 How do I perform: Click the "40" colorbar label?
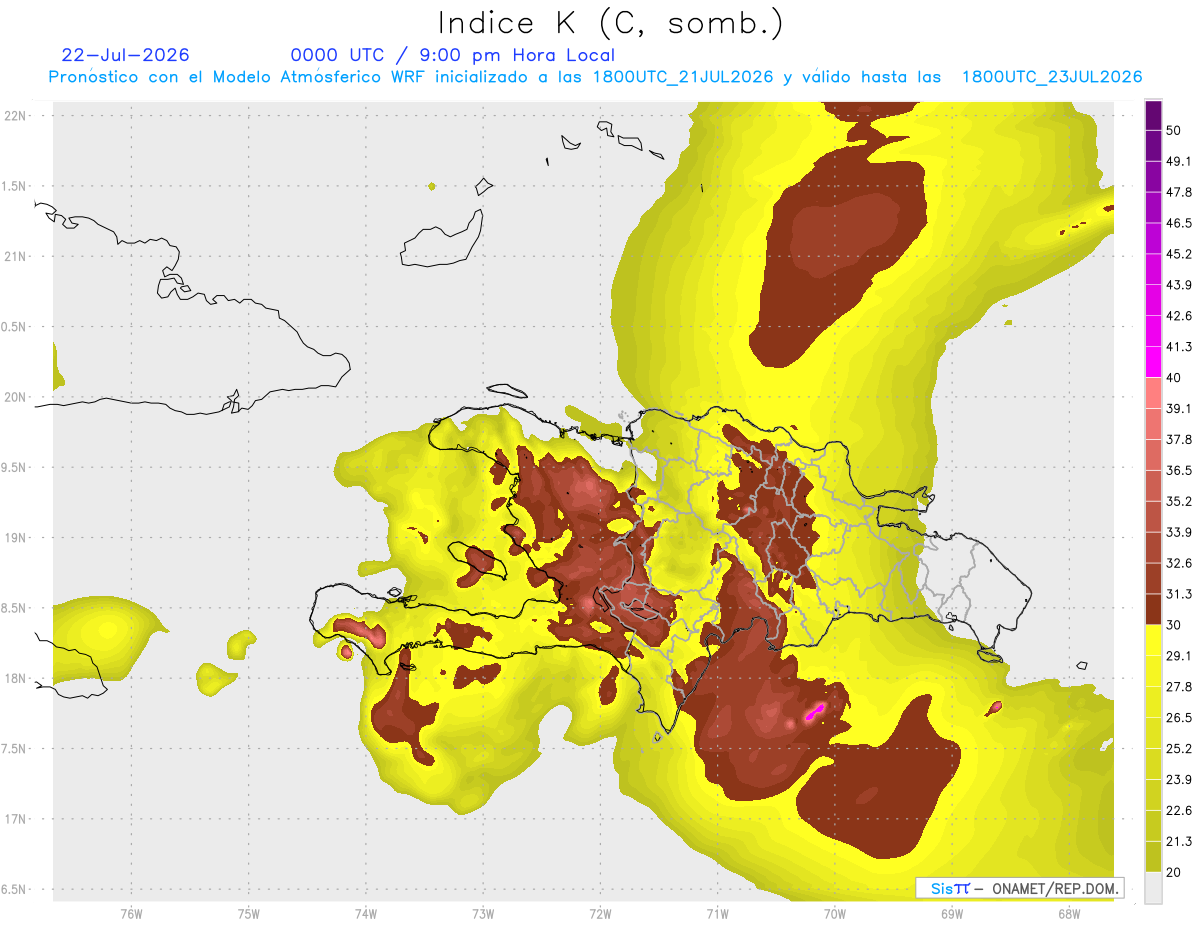1175,378
